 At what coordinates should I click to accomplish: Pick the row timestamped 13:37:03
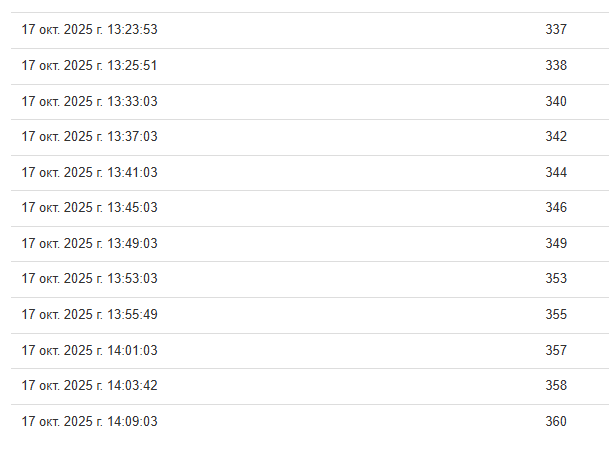(89, 137)
